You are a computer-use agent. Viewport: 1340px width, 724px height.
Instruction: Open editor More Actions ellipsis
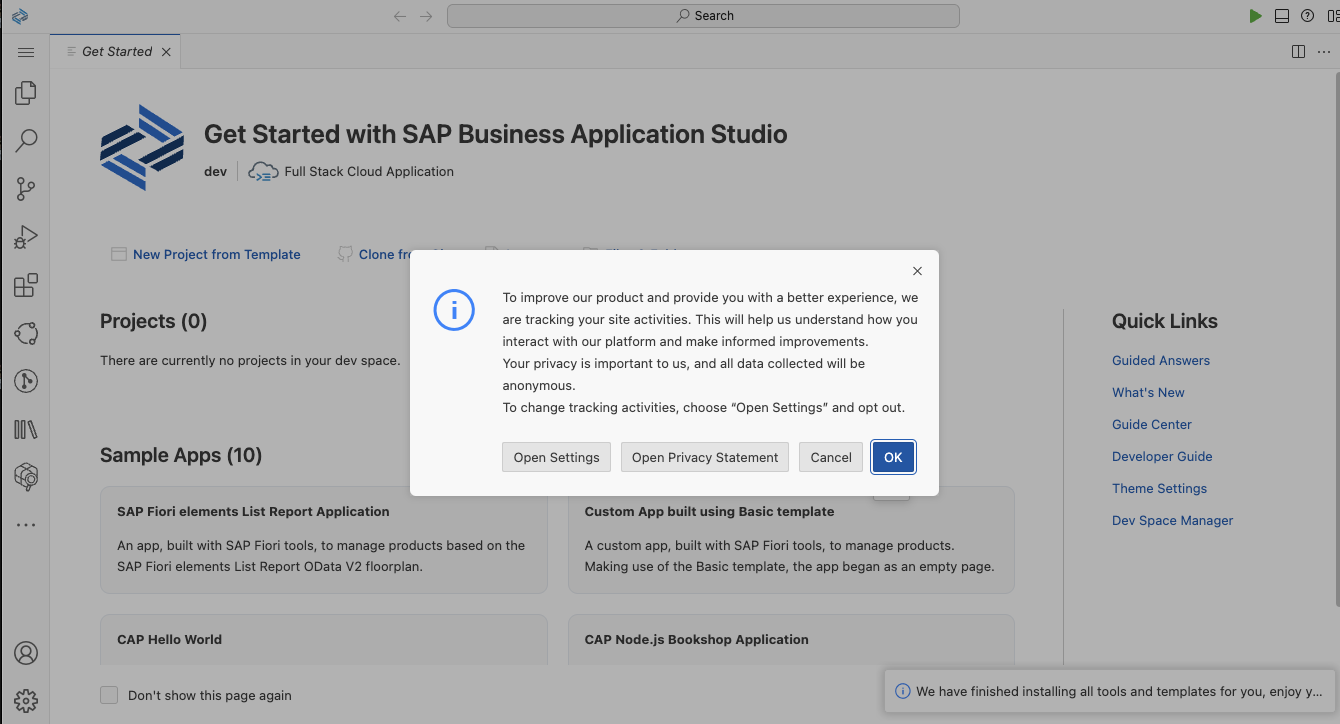(1324, 52)
